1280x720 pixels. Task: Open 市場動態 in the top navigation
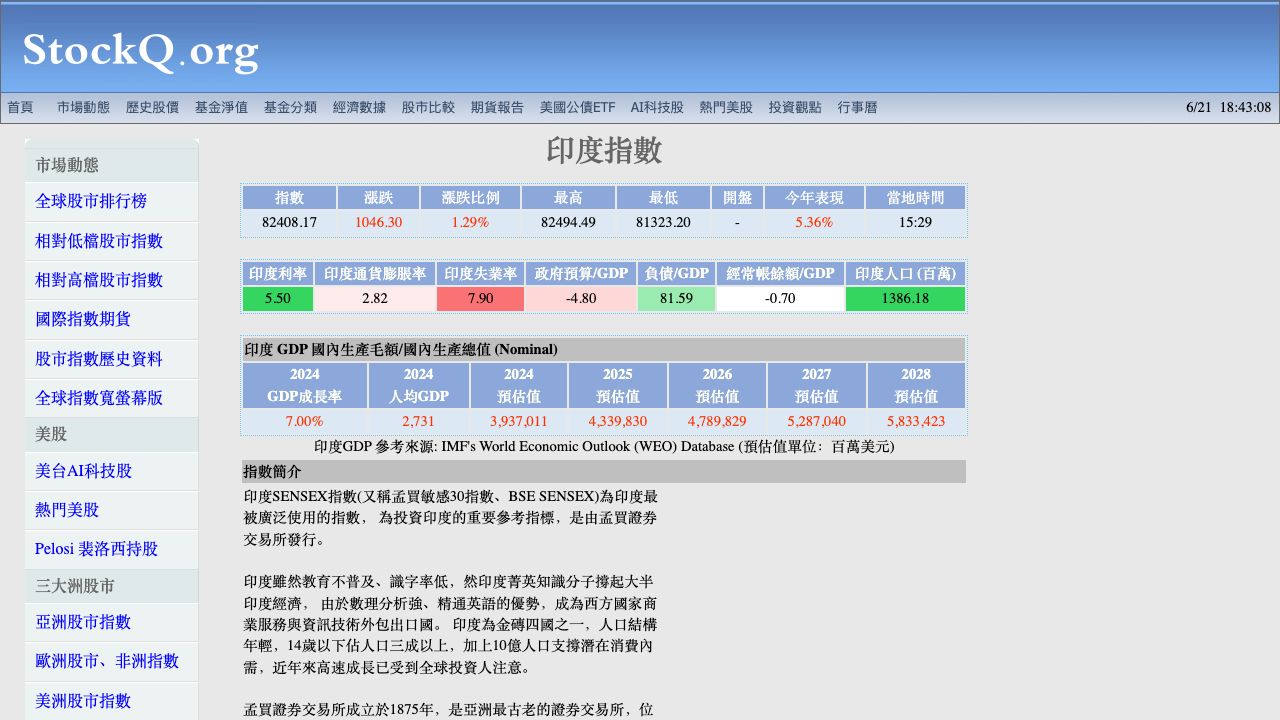tap(83, 108)
